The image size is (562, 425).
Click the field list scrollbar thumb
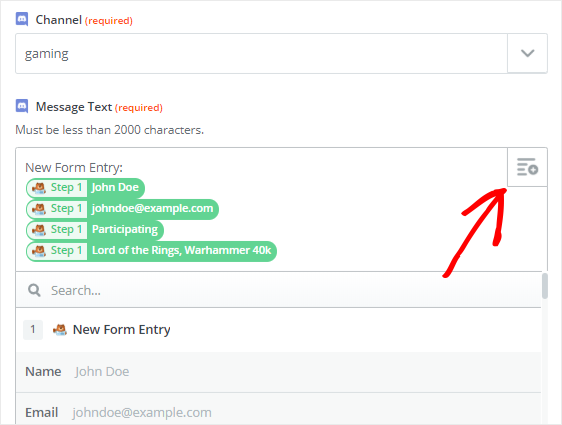[545, 286]
